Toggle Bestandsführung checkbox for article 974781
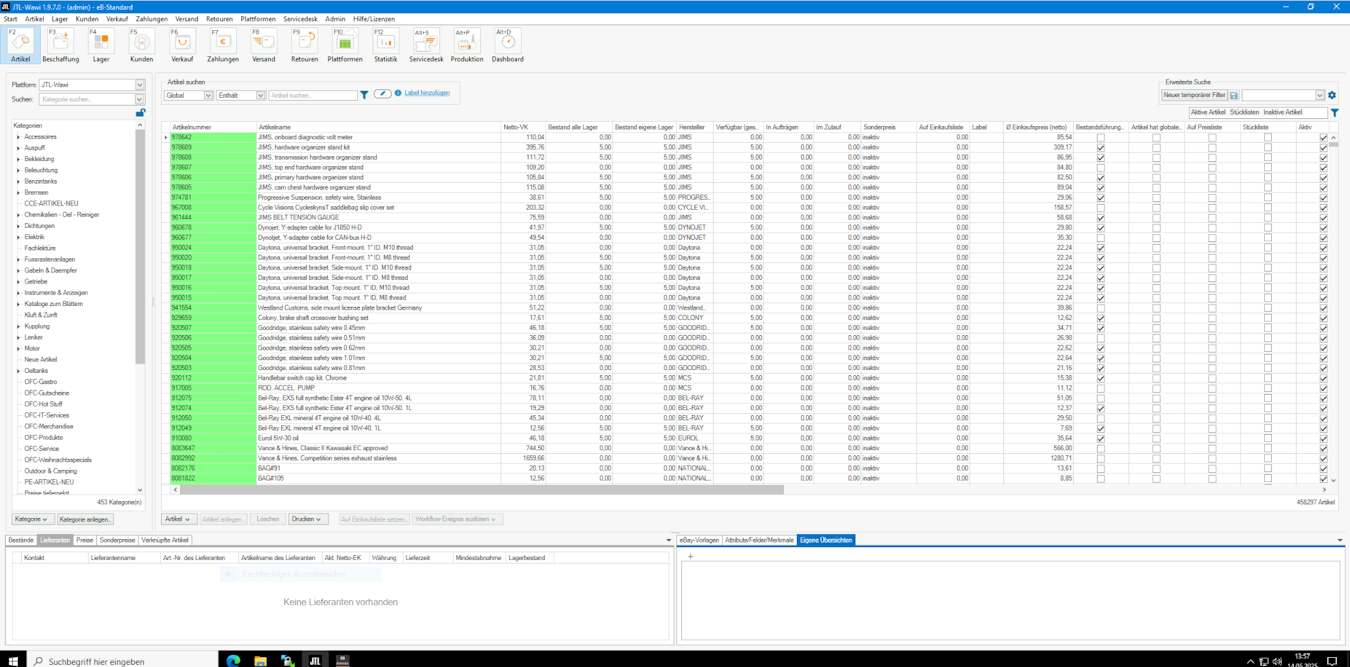 click(1101, 197)
